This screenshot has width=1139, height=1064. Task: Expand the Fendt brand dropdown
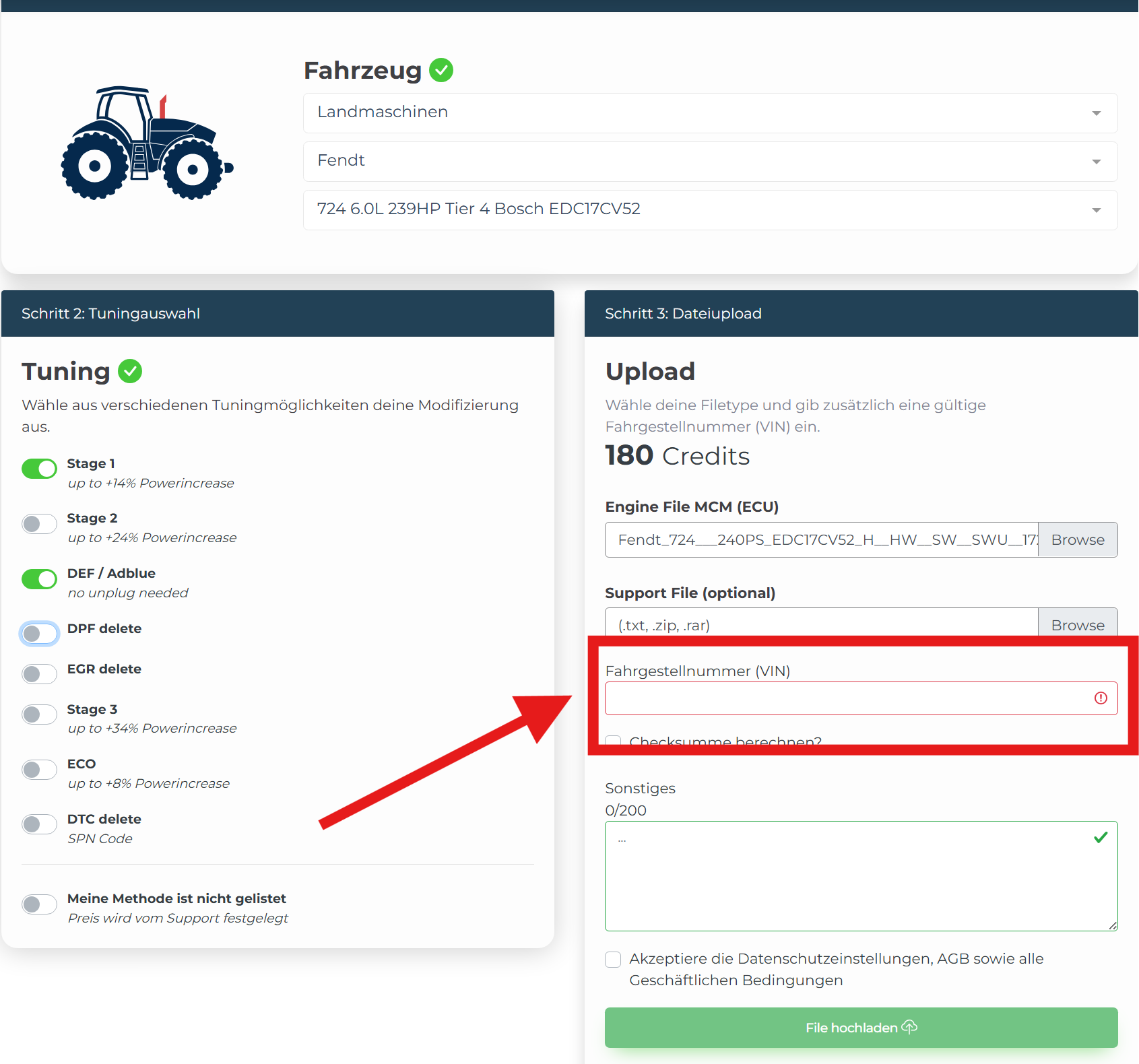[710, 162]
